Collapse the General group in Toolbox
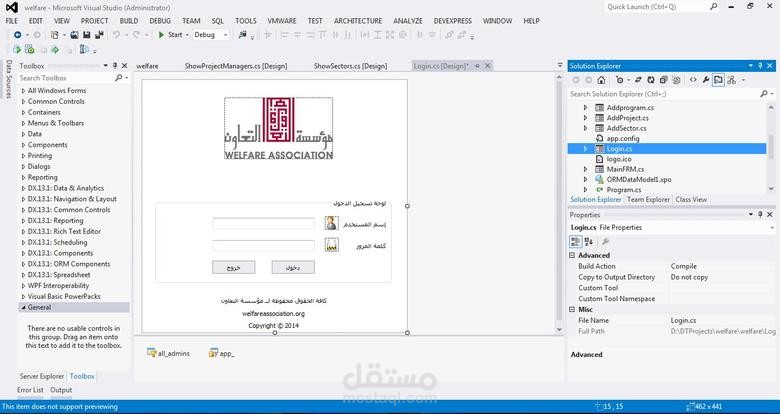The image size is (780, 414). click(x=23, y=308)
